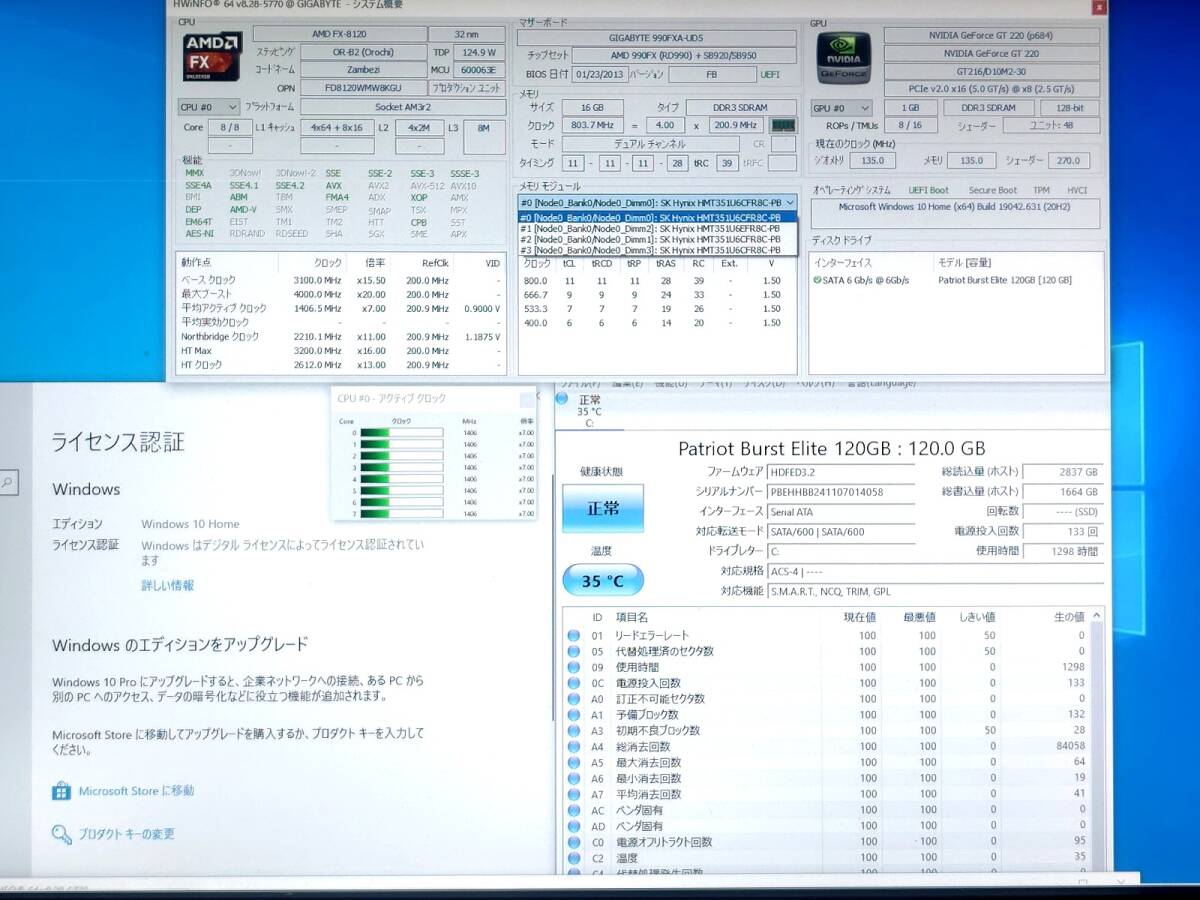
Task: Click the Core 0 clock usage bar
Action: click(401, 433)
